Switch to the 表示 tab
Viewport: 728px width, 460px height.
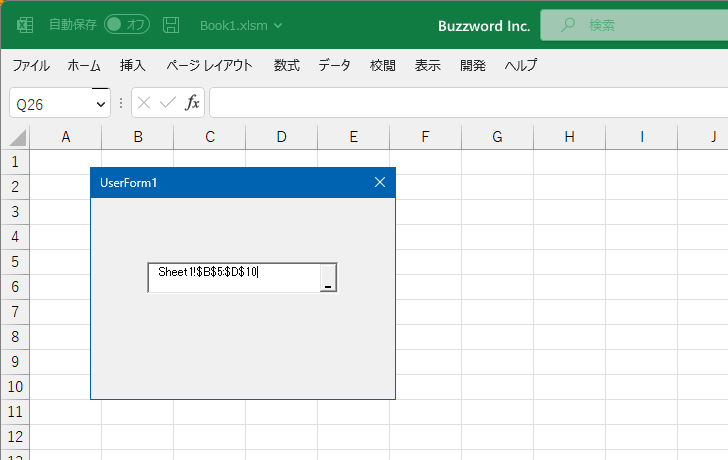pyautogui.click(x=428, y=65)
